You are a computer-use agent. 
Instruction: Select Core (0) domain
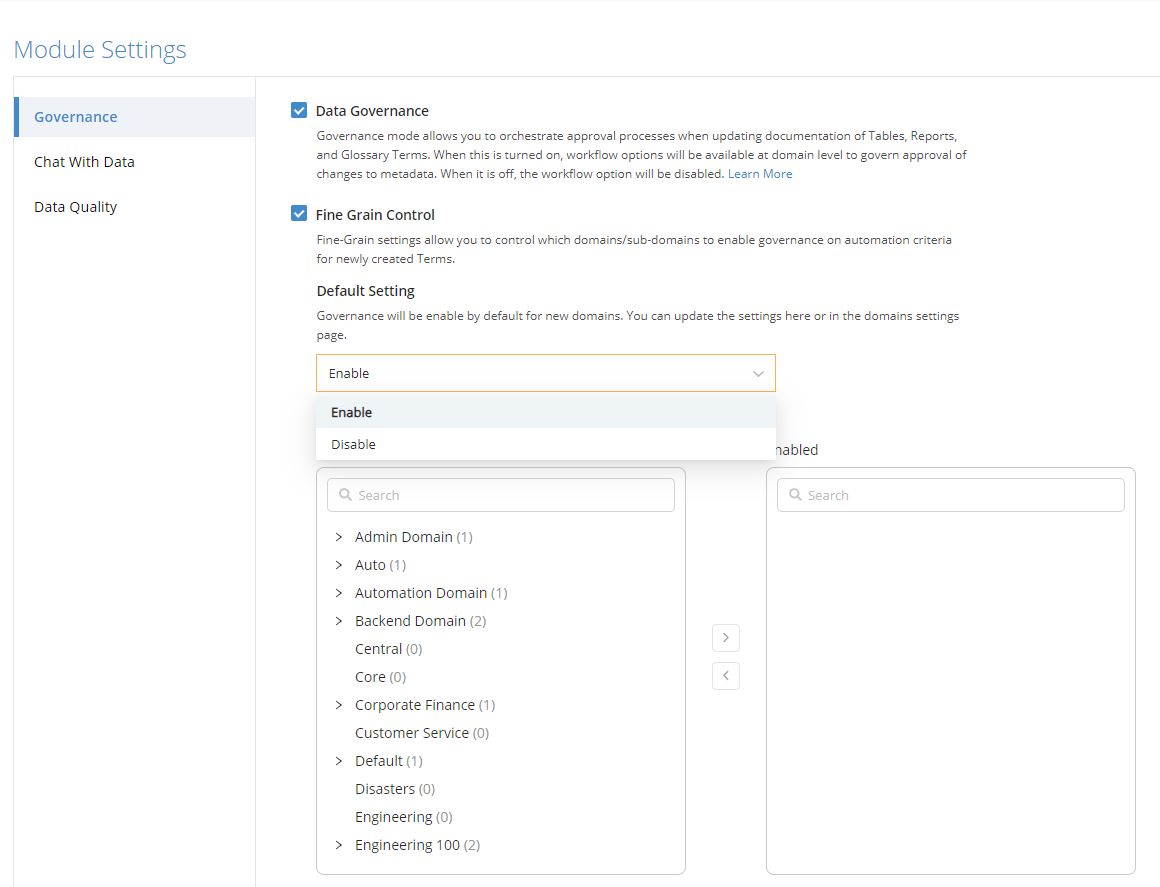coord(380,677)
